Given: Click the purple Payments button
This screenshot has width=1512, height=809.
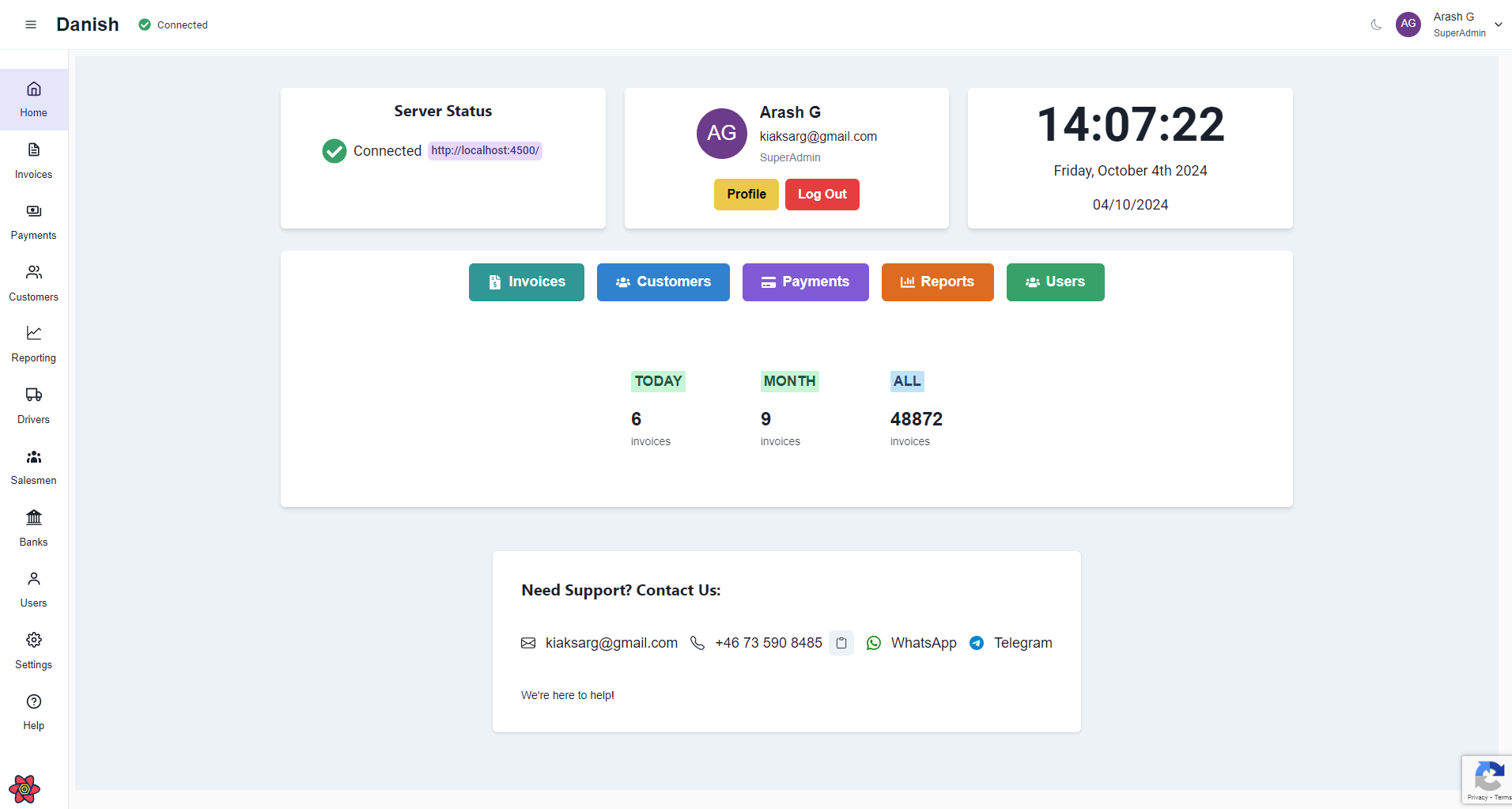Looking at the screenshot, I should [806, 282].
